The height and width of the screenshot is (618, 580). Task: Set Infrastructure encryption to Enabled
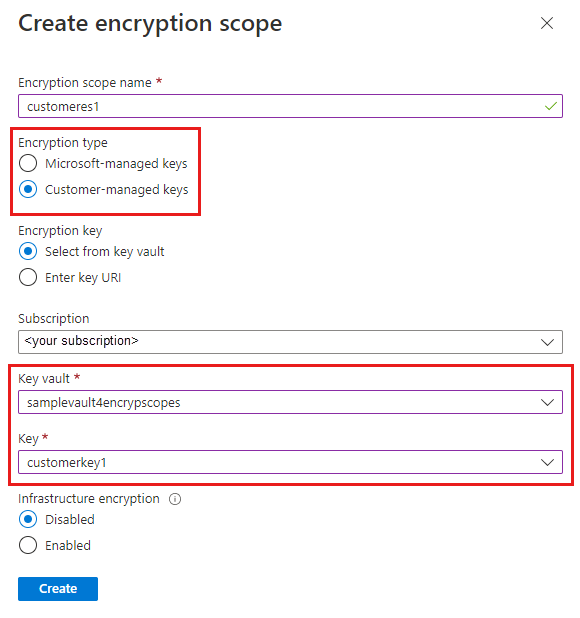[28, 545]
